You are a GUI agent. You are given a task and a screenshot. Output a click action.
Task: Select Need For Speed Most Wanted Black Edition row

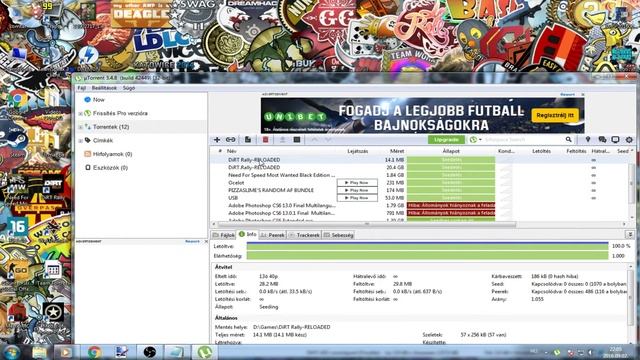click(420, 175)
